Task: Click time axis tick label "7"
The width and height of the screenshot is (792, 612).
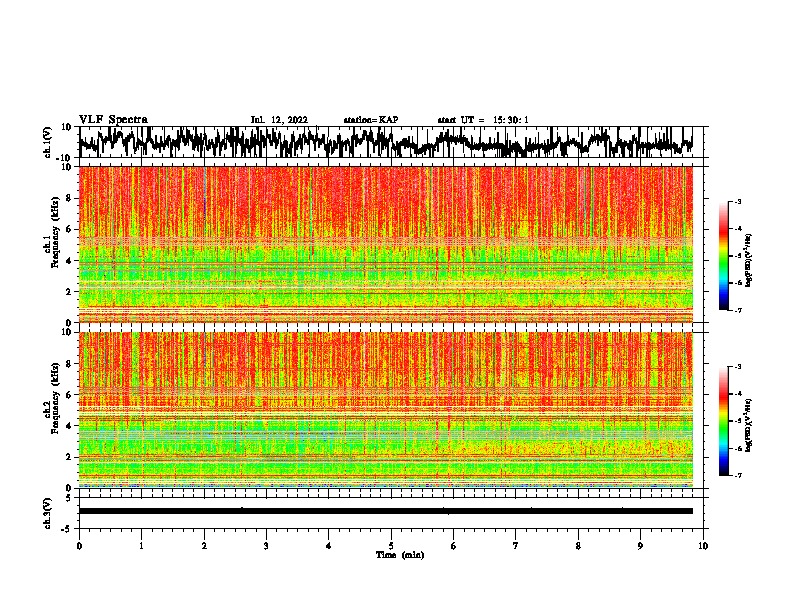Action: pos(516,546)
